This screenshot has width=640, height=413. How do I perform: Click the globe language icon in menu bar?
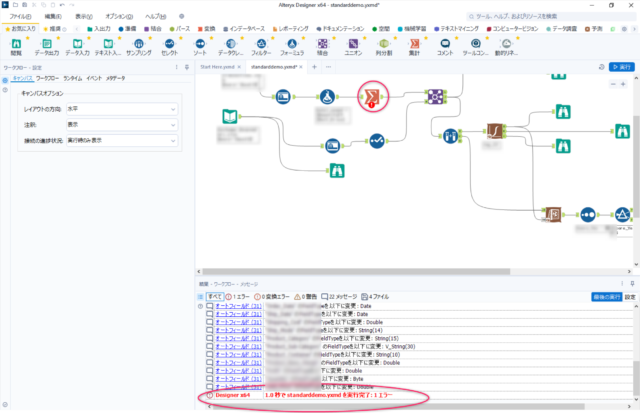tap(181, 16)
